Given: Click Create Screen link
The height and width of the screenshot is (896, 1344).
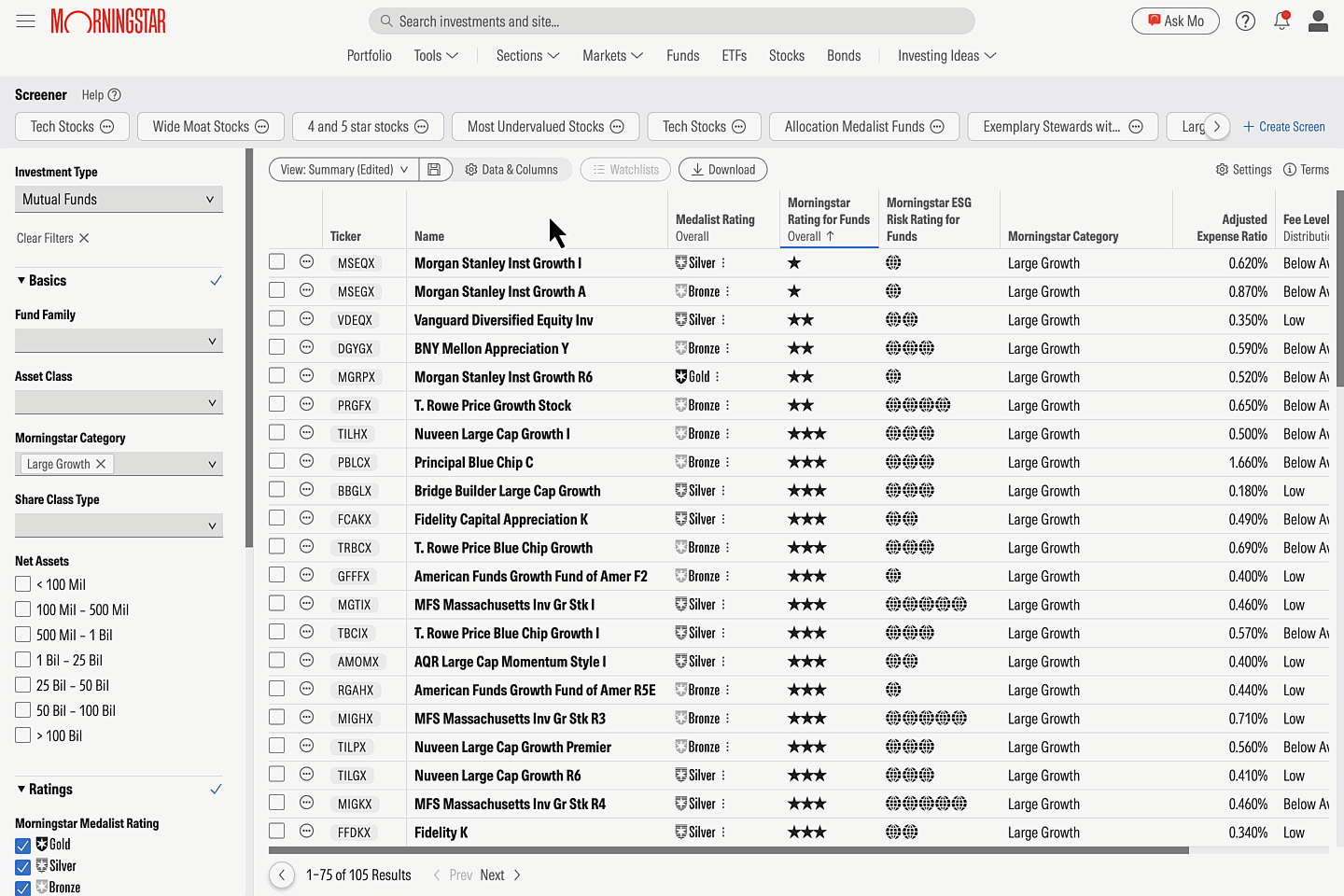Looking at the screenshot, I should [x=1283, y=126].
